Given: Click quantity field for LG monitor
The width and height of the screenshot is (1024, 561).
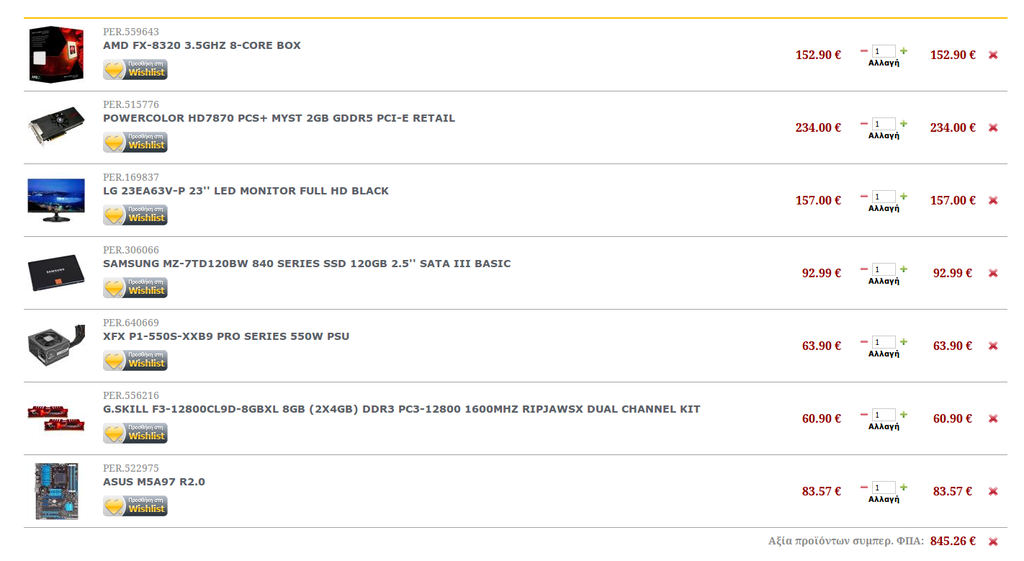Looking at the screenshot, I should pyautogui.click(x=884, y=197).
